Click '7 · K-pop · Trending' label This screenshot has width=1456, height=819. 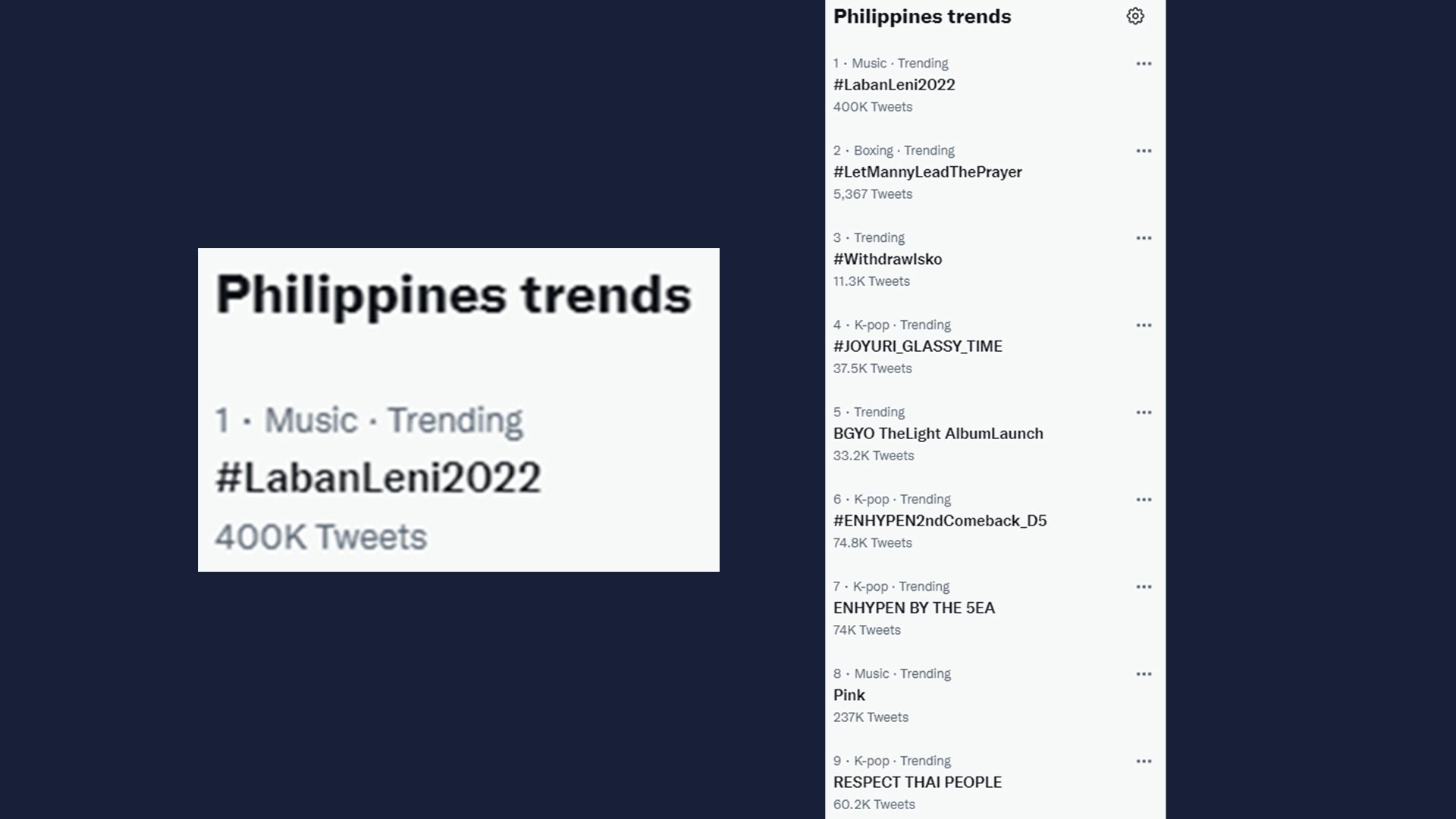[891, 587]
